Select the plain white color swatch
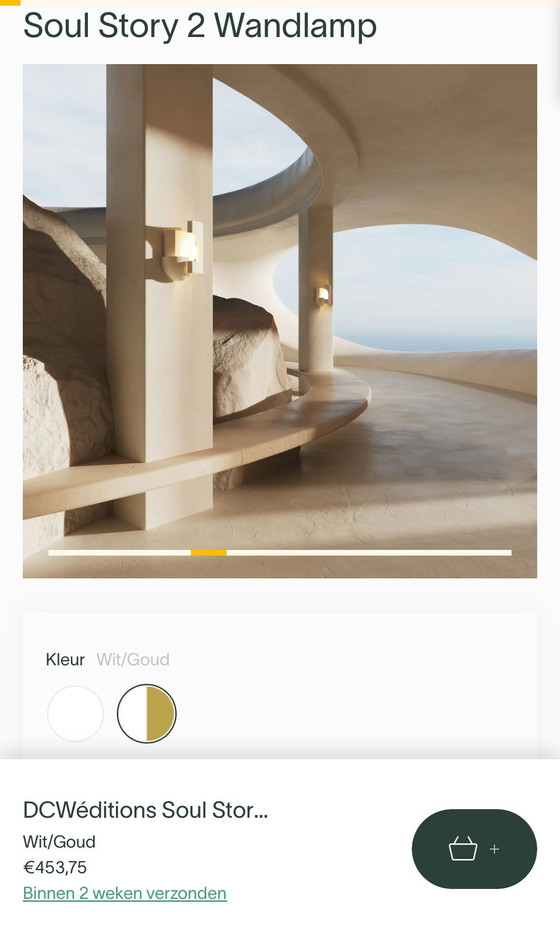Viewport: 560px width, 926px height. pos(75,713)
